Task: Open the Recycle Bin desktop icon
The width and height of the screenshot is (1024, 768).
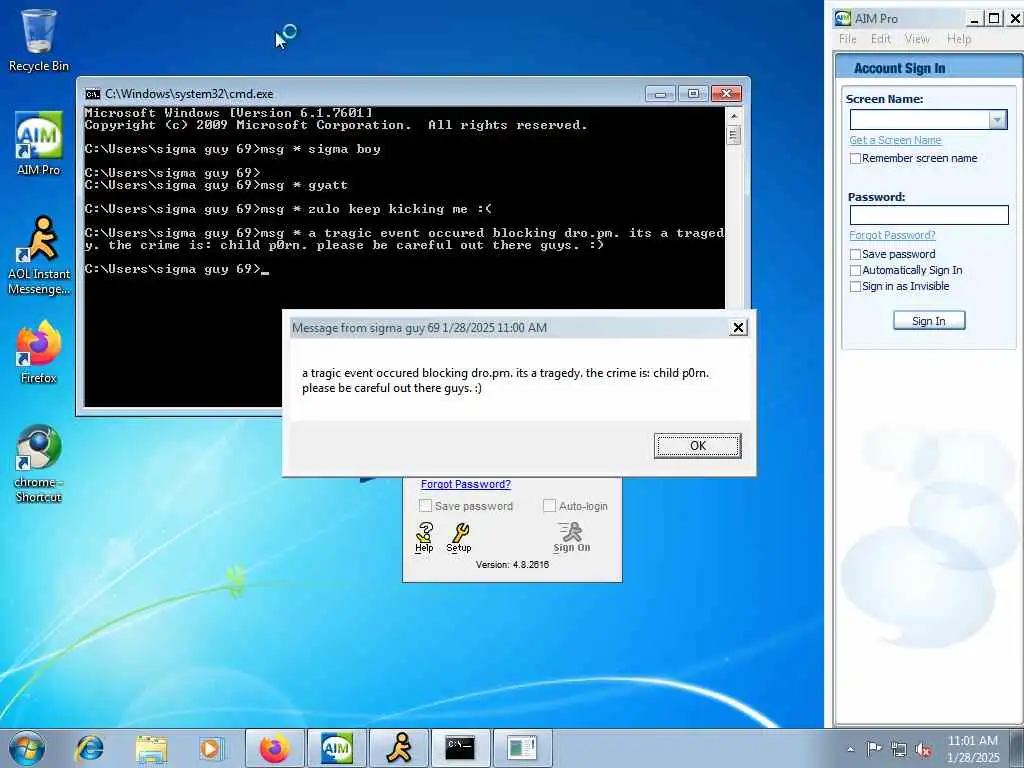Action: pos(39,39)
